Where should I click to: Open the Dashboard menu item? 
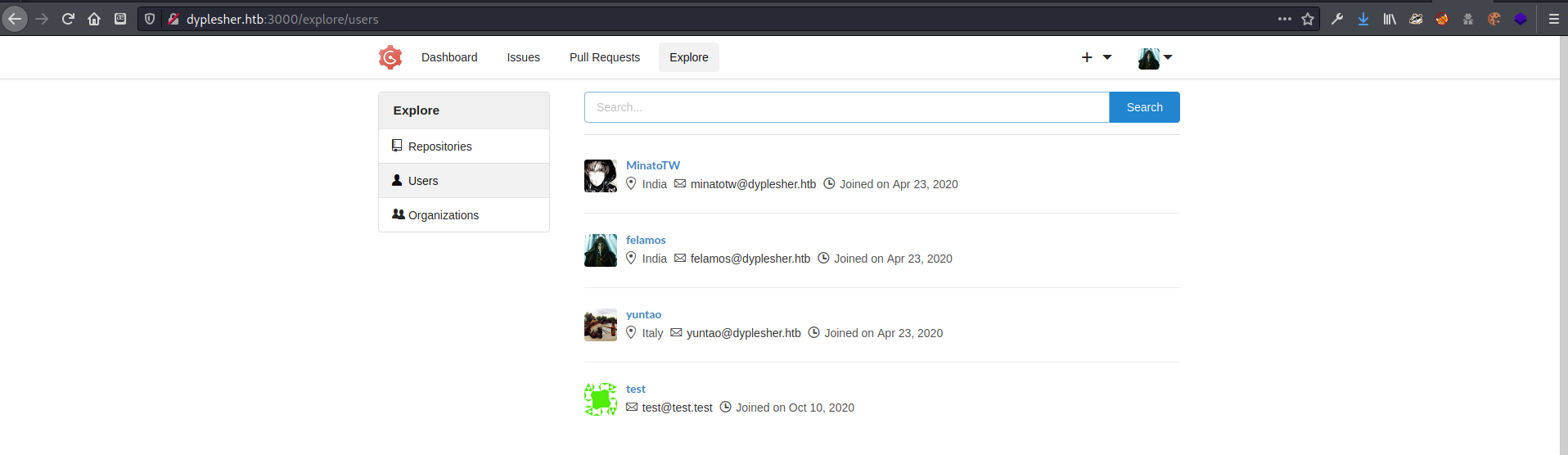point(449,57)
